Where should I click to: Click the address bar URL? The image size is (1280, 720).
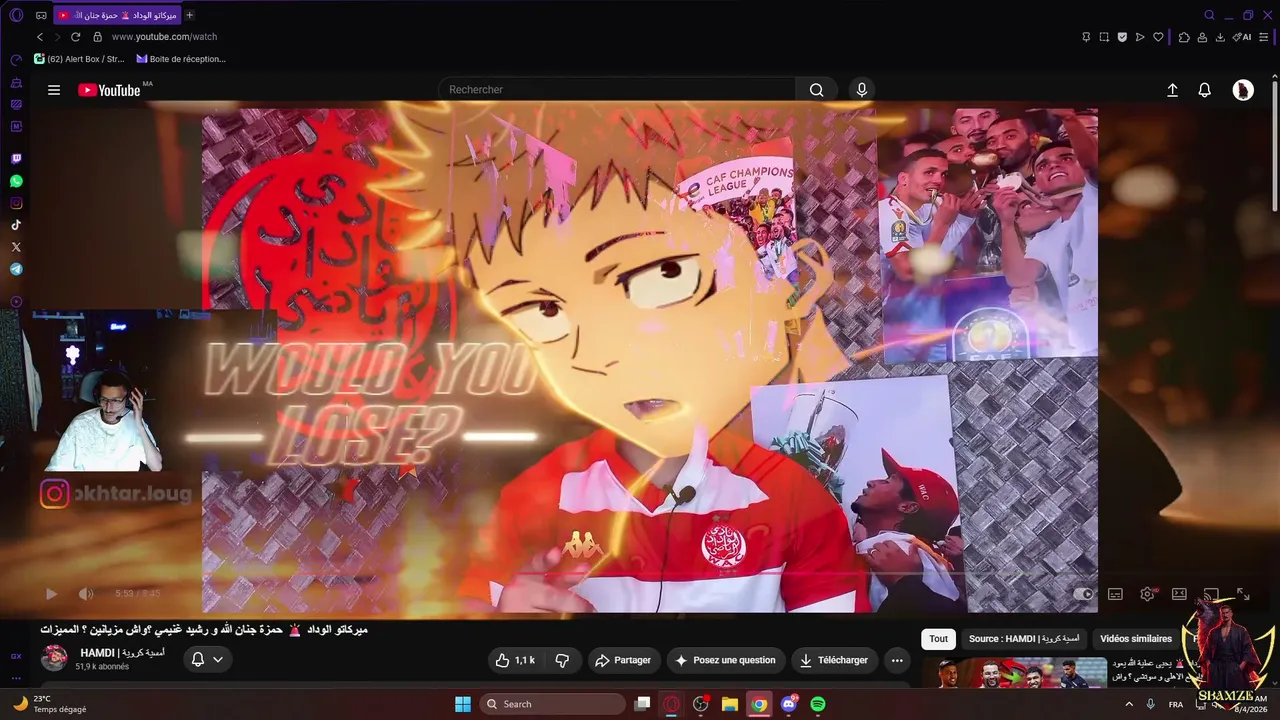[x=164, y=37]
